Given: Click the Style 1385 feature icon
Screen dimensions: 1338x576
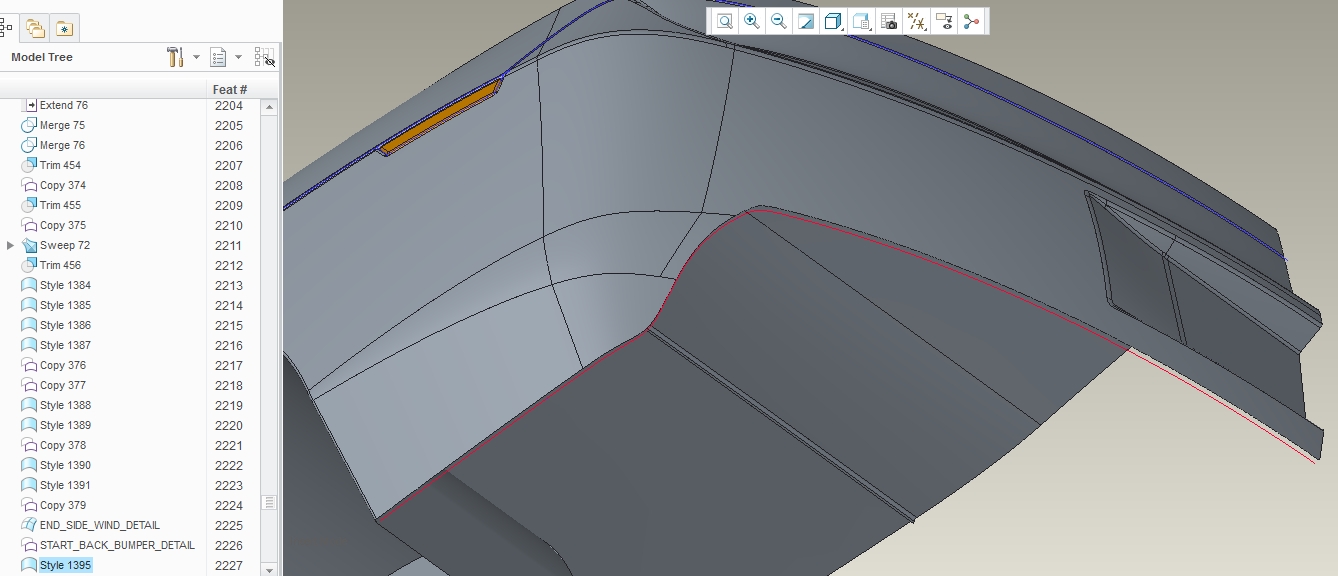Looking at the screenshot, I should tap(29, 305).
